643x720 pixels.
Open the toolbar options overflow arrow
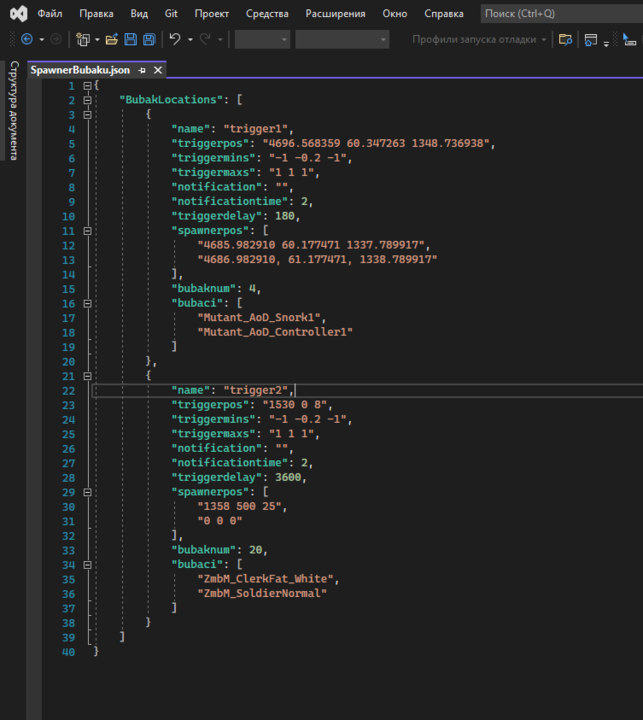[x=606, y=44]
